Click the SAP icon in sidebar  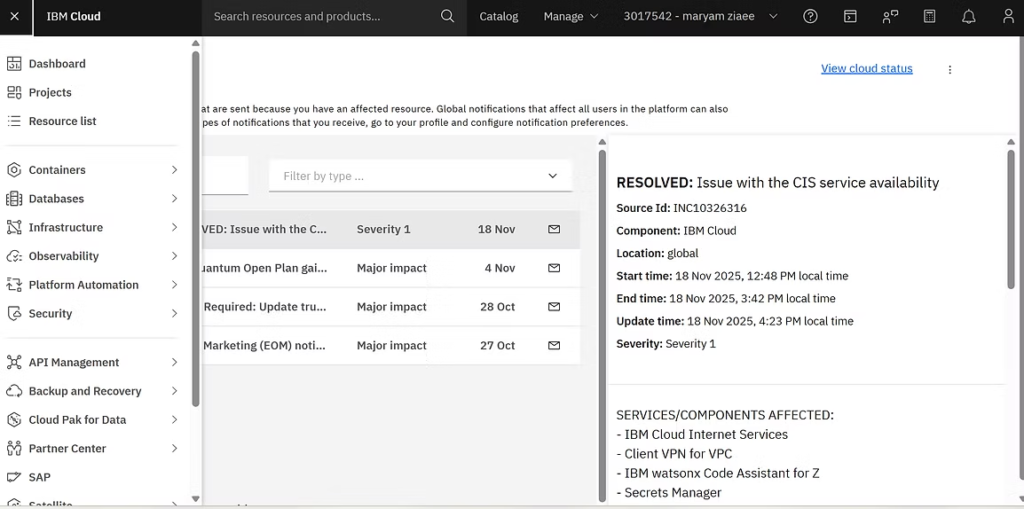pos(14,477)
